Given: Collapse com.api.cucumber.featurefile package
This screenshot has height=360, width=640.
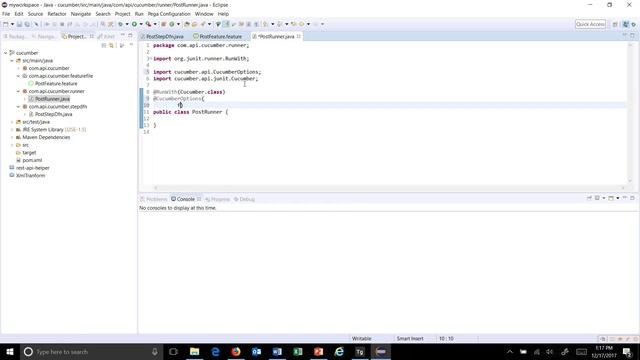Looking at the screenshot, I should [18, 76].
